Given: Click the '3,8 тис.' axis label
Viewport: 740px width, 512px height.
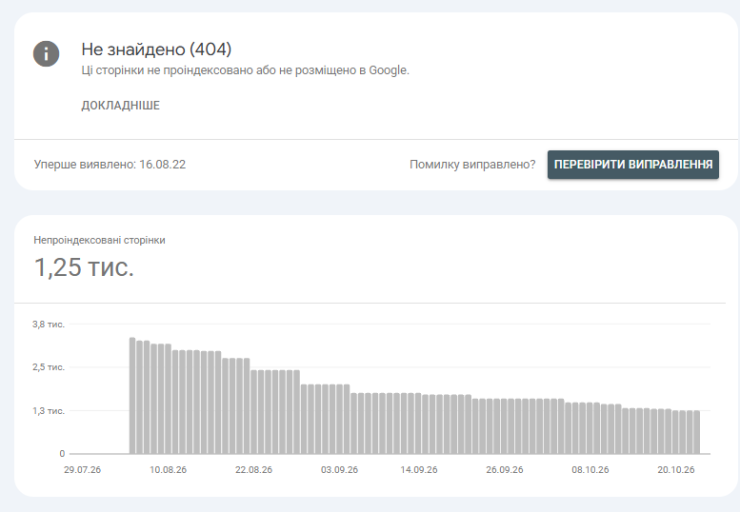Looking at the screenshot, I should (x=48, y=324).
